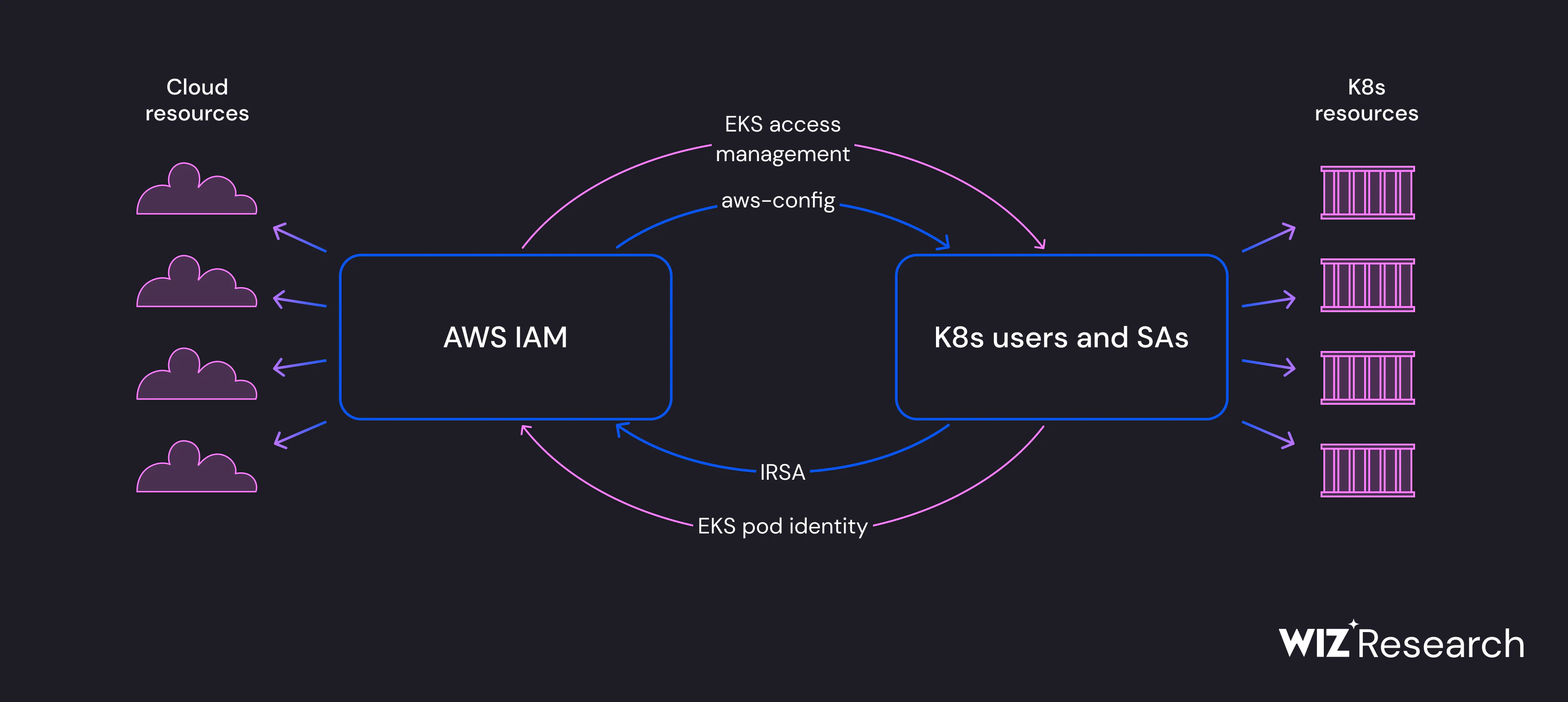Click the bottom container icon
Screen dimensions: 1568x702
[1367, 470]
